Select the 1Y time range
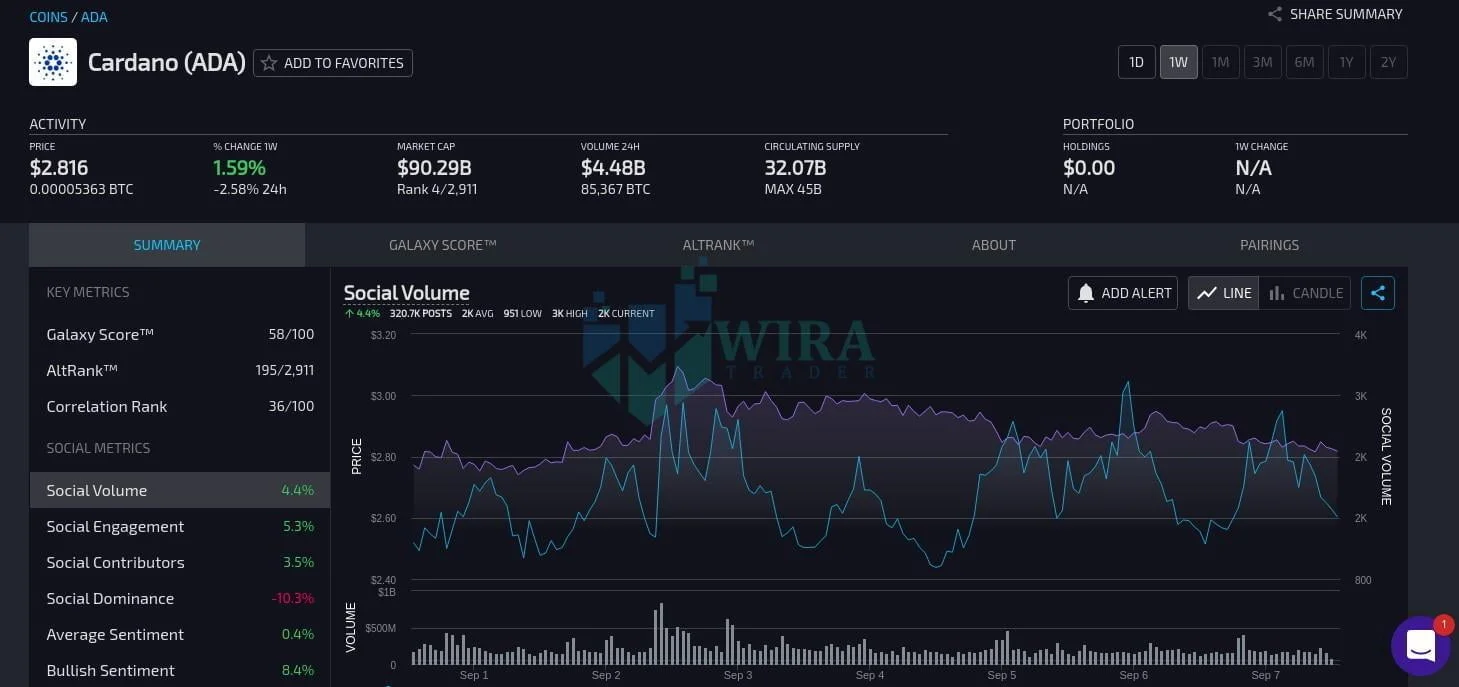Viewport: 1459px width, 687px height. coord(1347,62)
